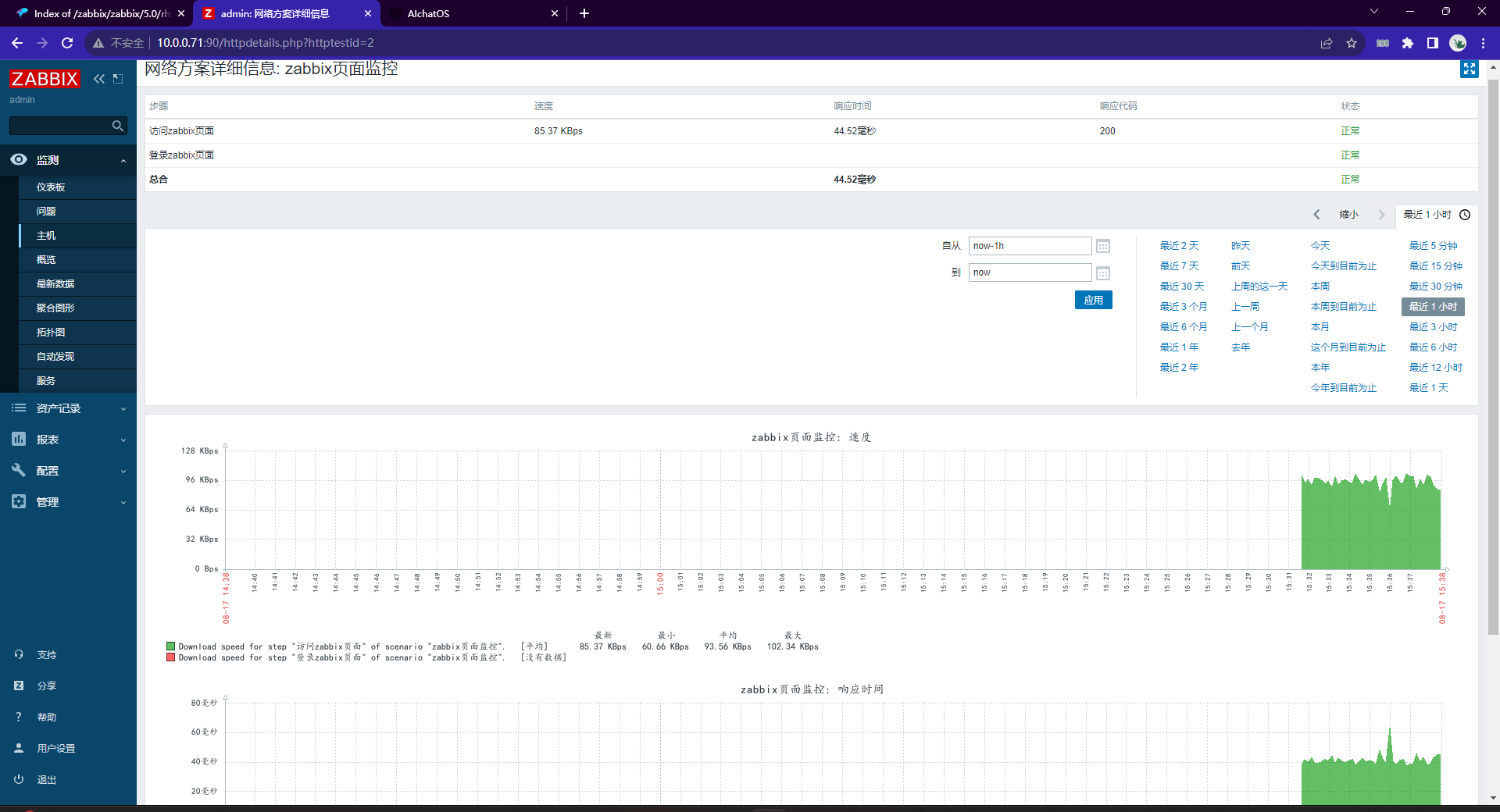This screenshot has height=812, width=1500.
Task: Click the support headset icon
Action: pos(19,654)
